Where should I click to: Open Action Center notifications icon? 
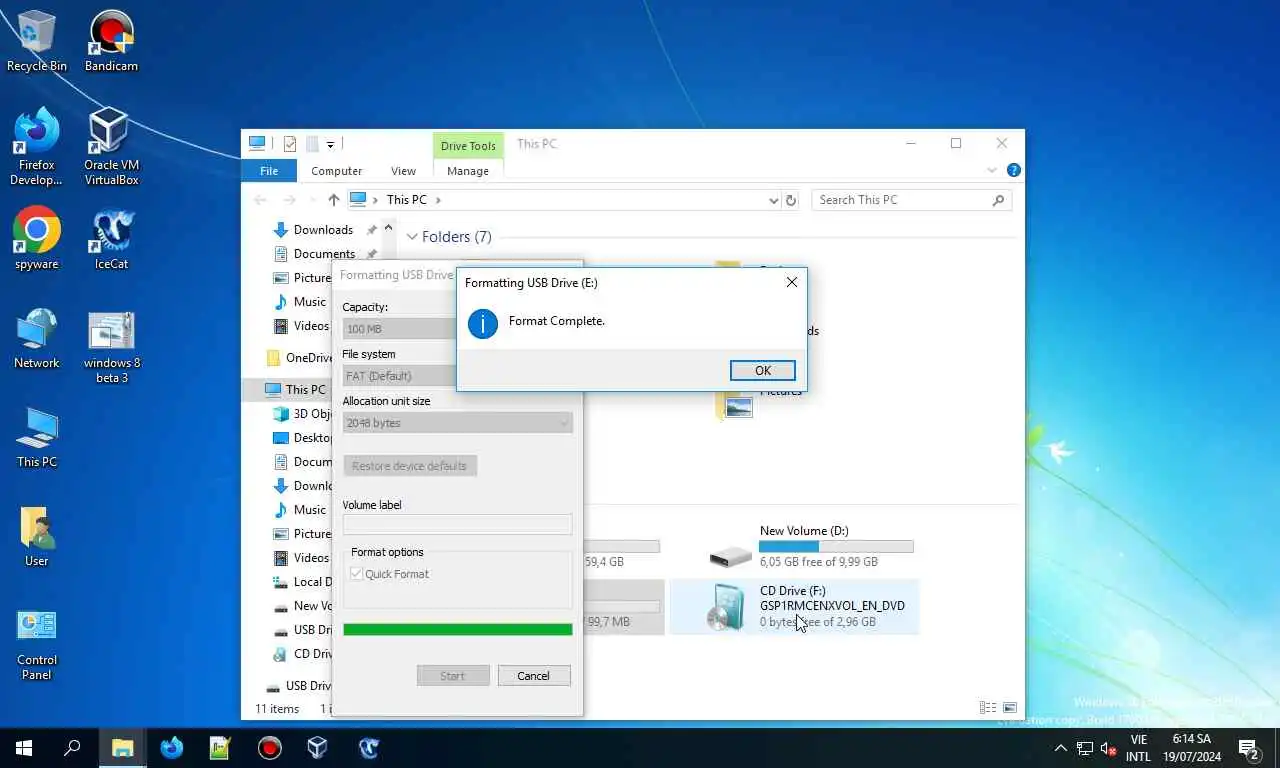pyautogui.click(x=1249, y=748)
